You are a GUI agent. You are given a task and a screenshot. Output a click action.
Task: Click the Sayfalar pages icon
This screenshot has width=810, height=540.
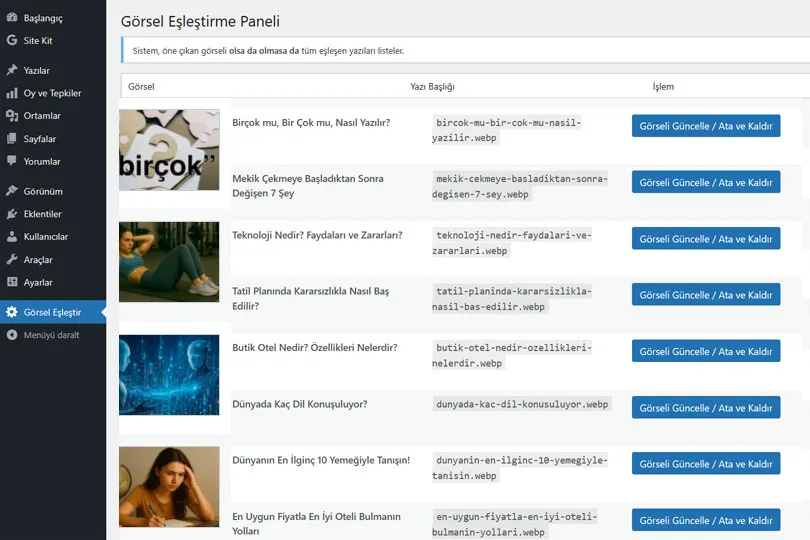pos(12,139)
